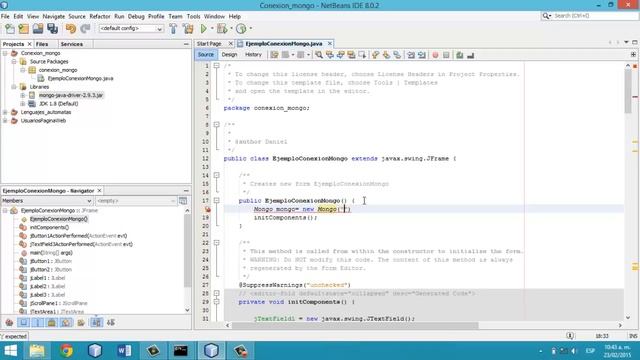Image resolution: width=640 pixels, height=360 pixels.
Task: Open Microsoft Word from the taskbar
Action: point(124,351)
